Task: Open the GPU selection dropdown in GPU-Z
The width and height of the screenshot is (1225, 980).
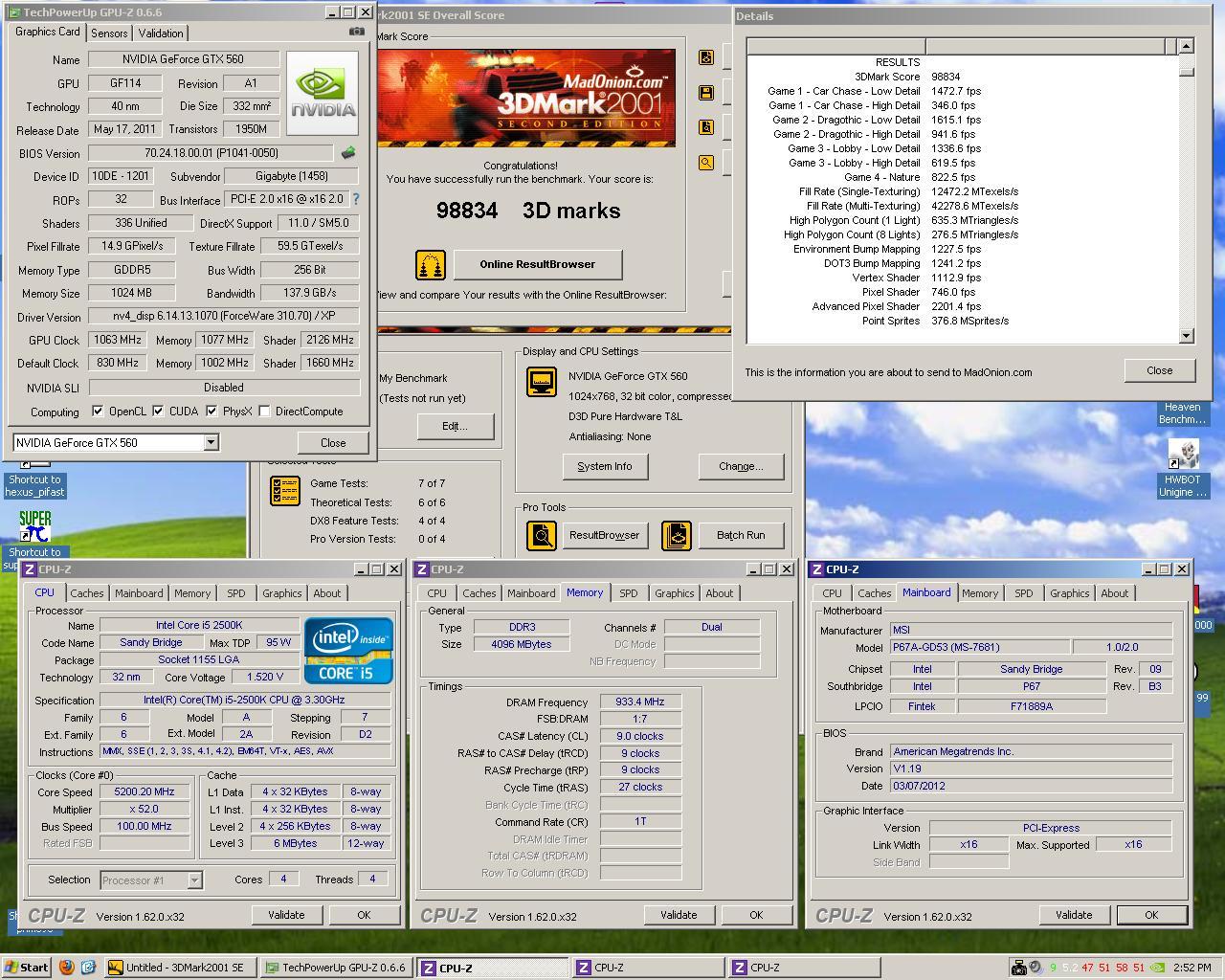Action: 211,442
